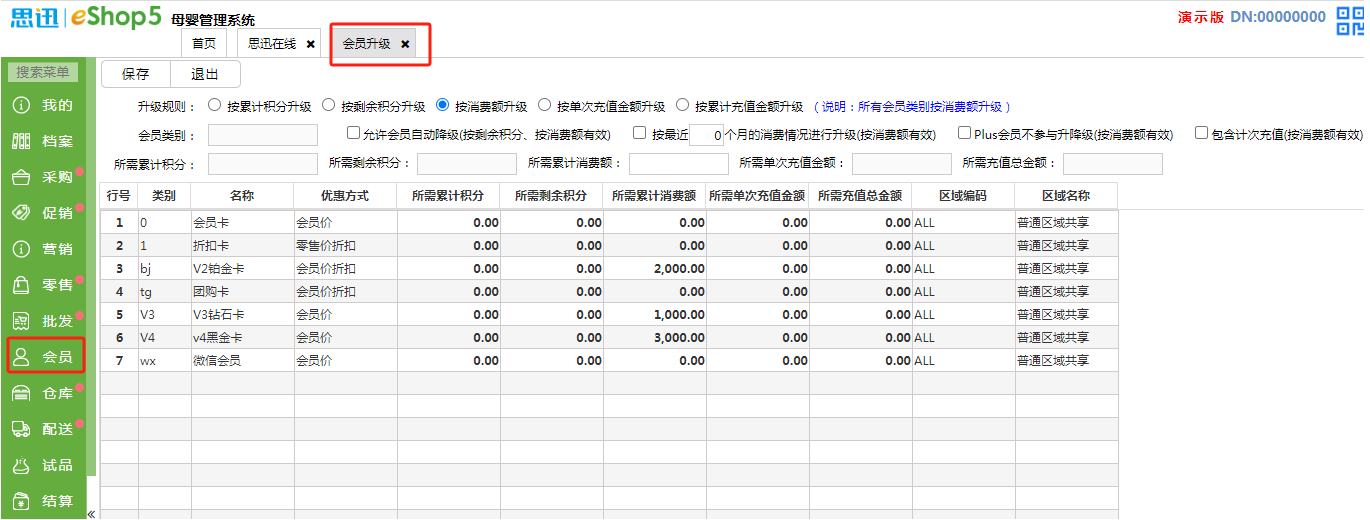
Task: Select 按累计积分升级 radio button
Action: (214, 105)
